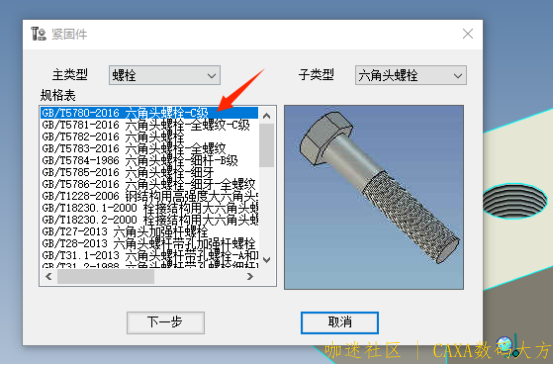Click the 下一步 button
Viewport: 554px width, 365px height.
pos(166,322)
